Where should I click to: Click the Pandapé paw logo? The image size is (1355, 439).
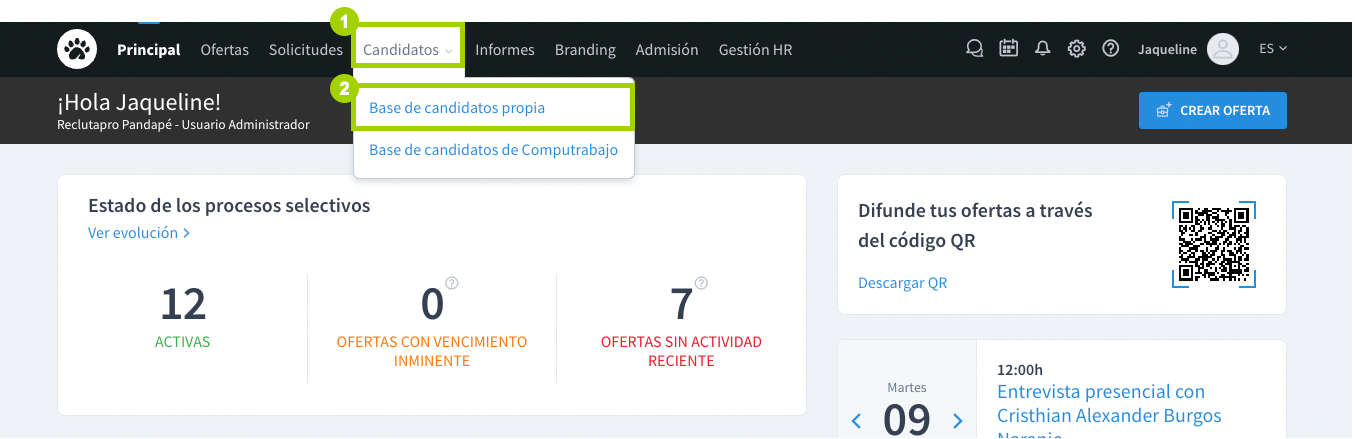(77, 50)
